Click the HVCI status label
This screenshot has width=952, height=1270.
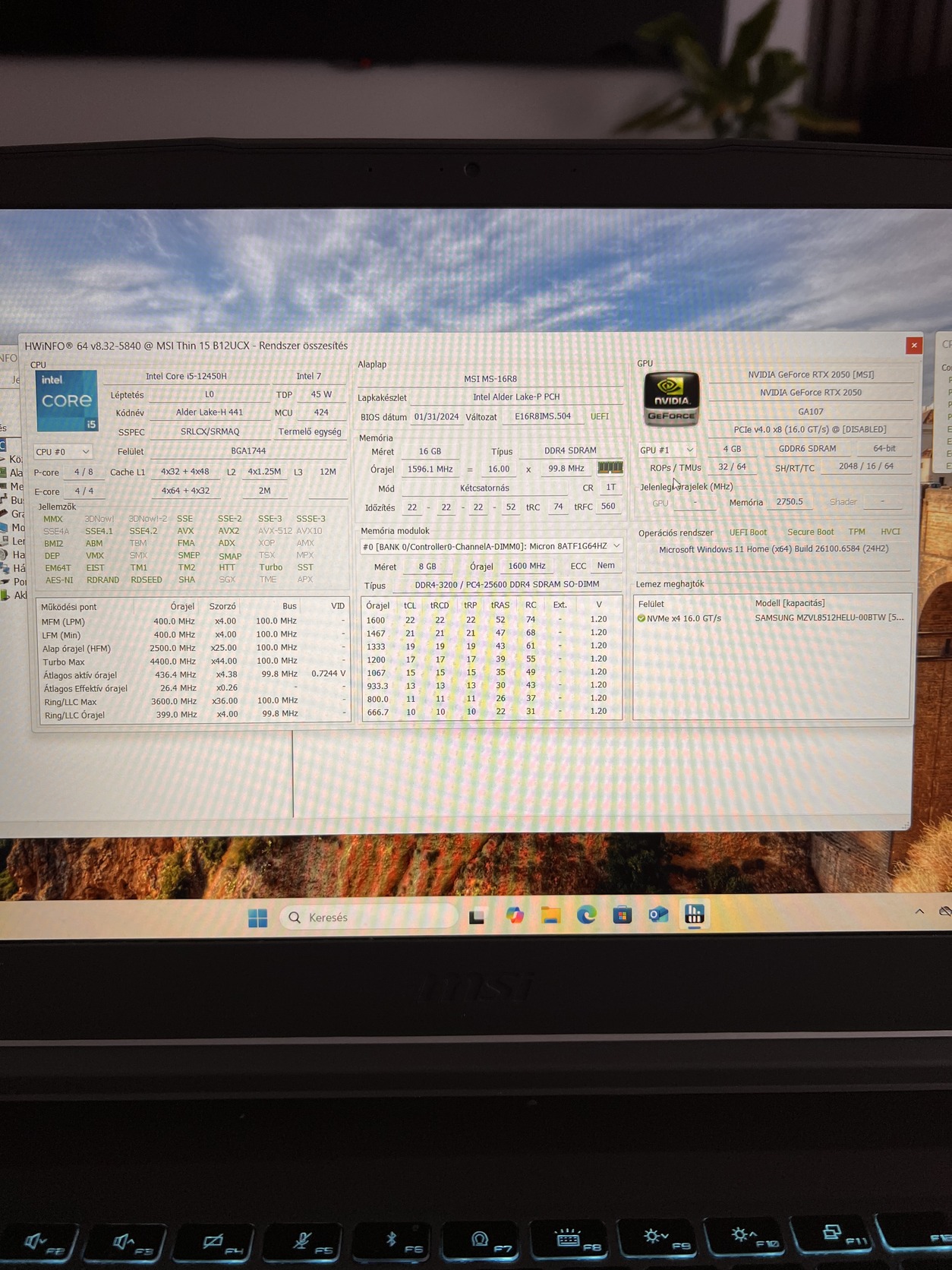890,532
